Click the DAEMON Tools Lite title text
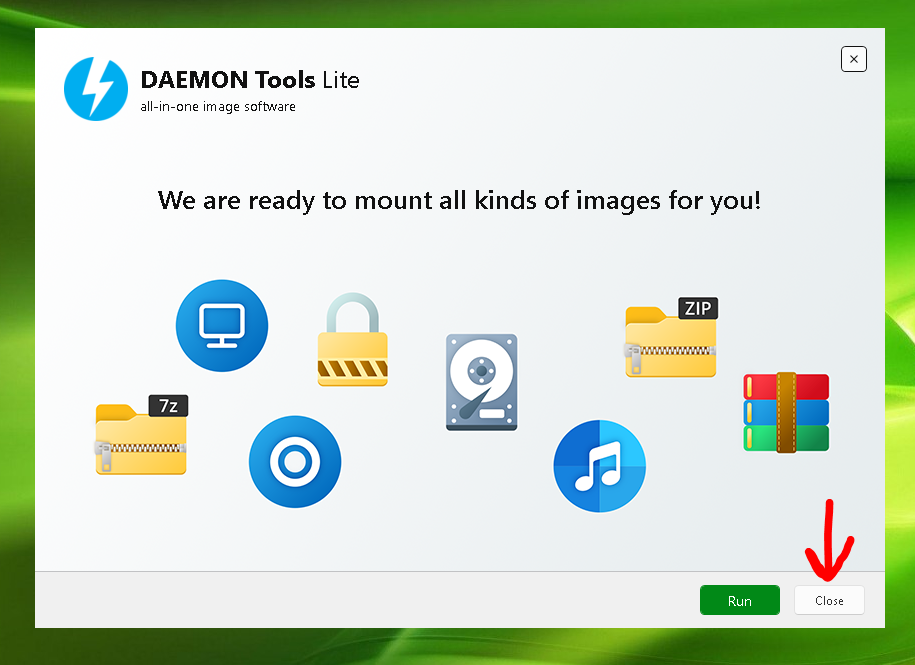 250,80
